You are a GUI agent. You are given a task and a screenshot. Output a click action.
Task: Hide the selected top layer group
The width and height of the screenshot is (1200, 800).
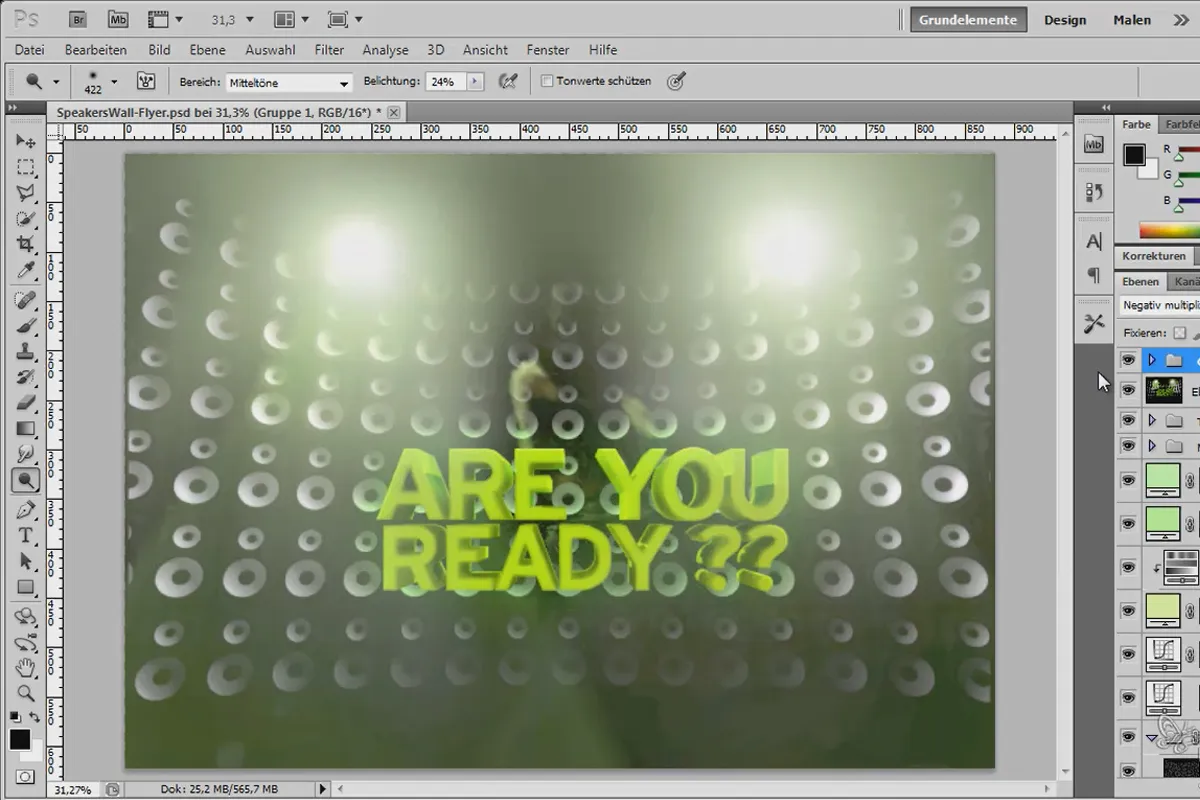tap(1129, 359)
